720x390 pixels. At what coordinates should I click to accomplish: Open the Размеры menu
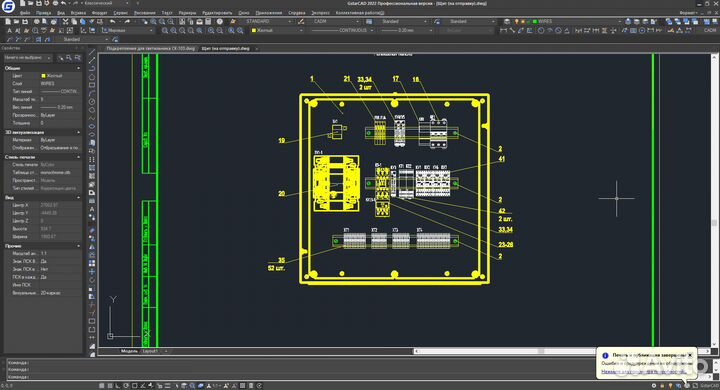click(x=187, y=13)
